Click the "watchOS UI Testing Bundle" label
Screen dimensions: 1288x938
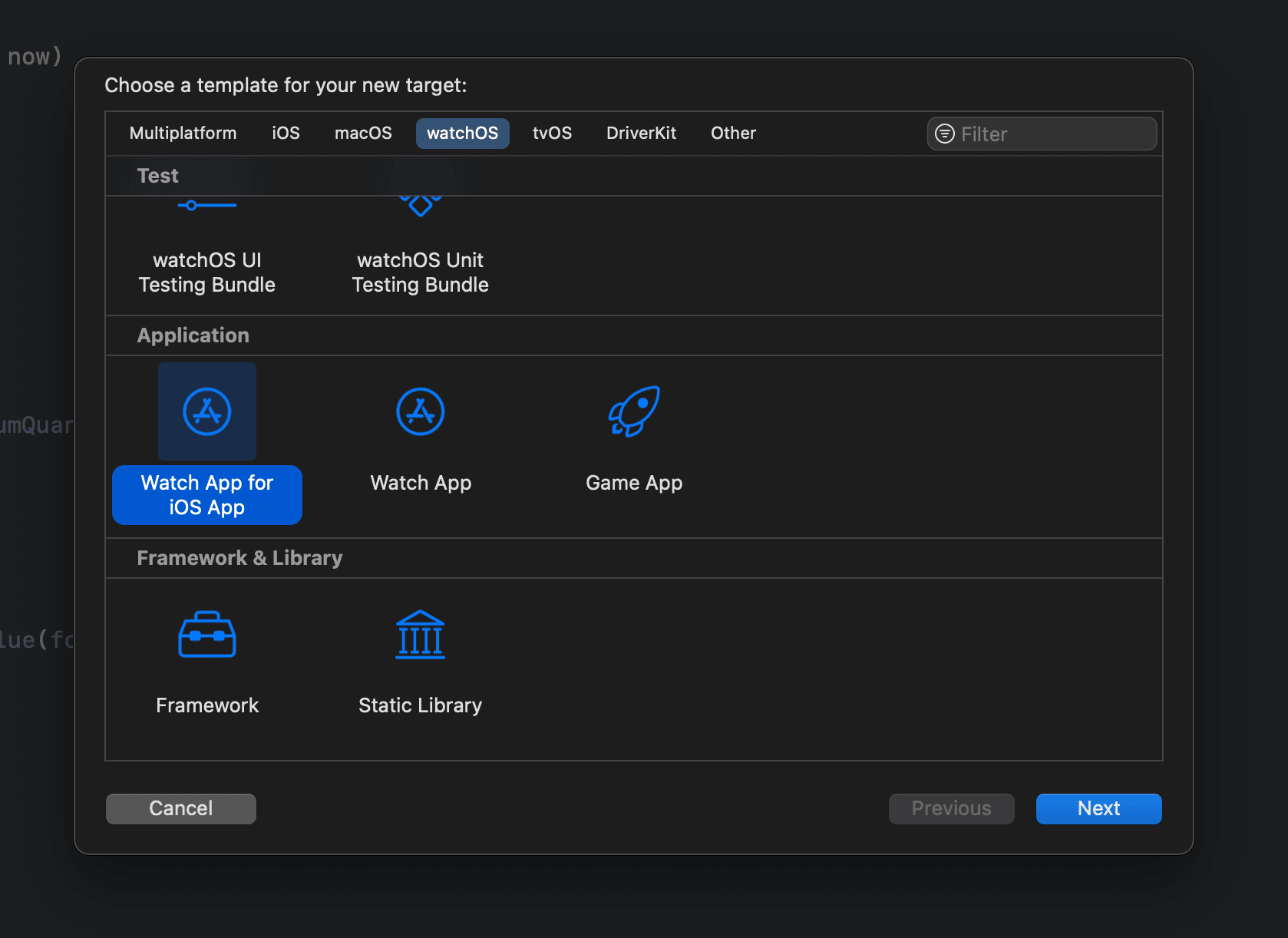click(x=207, y=272)
